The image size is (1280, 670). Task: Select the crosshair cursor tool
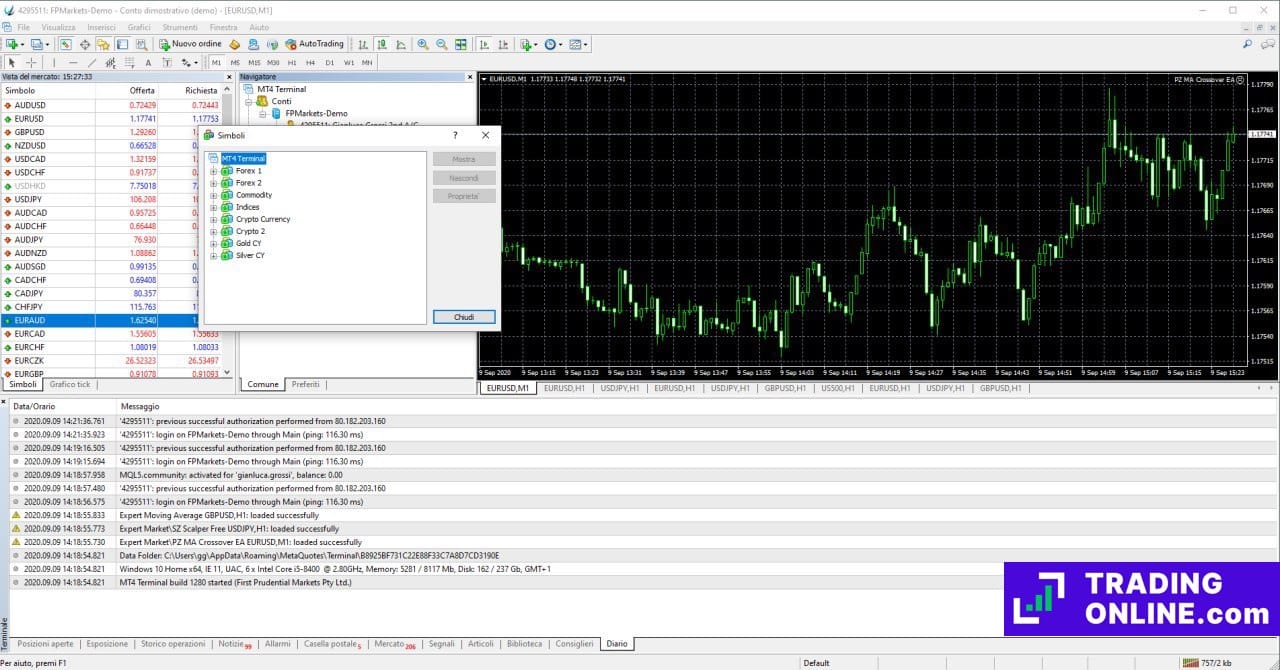point(33,62)
